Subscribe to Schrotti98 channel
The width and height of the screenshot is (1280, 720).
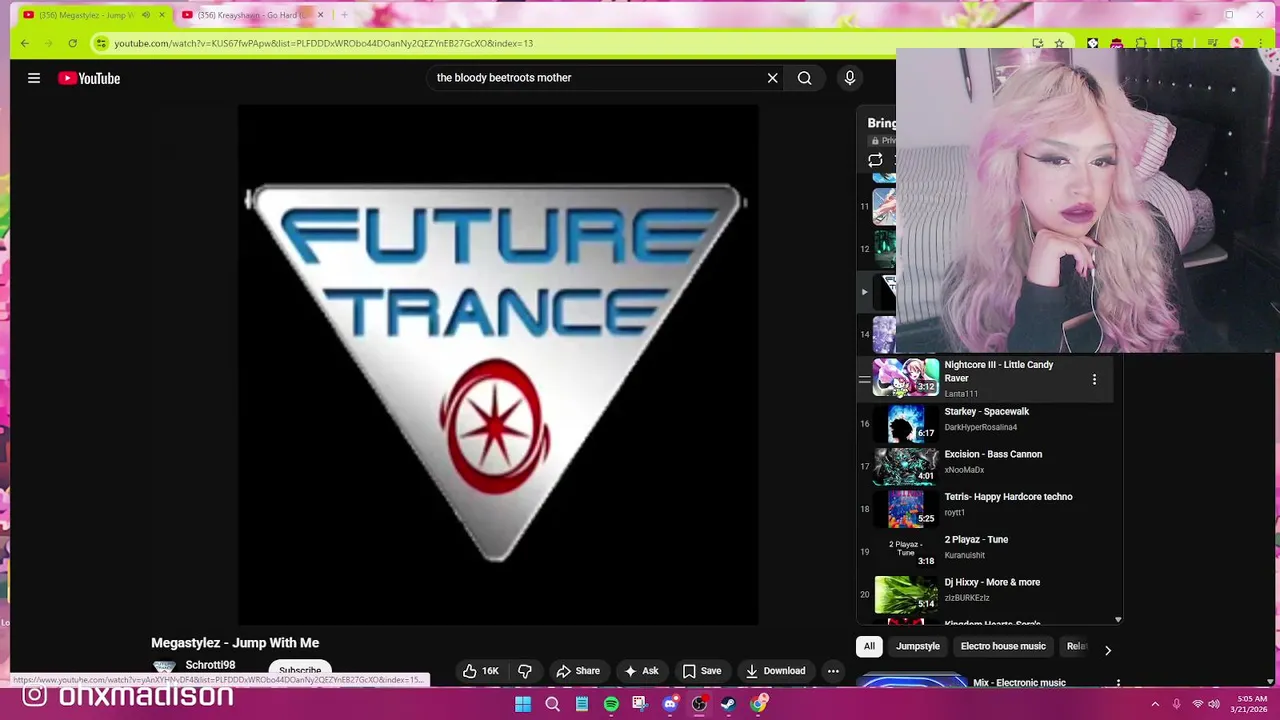click(x=300, y=671)
